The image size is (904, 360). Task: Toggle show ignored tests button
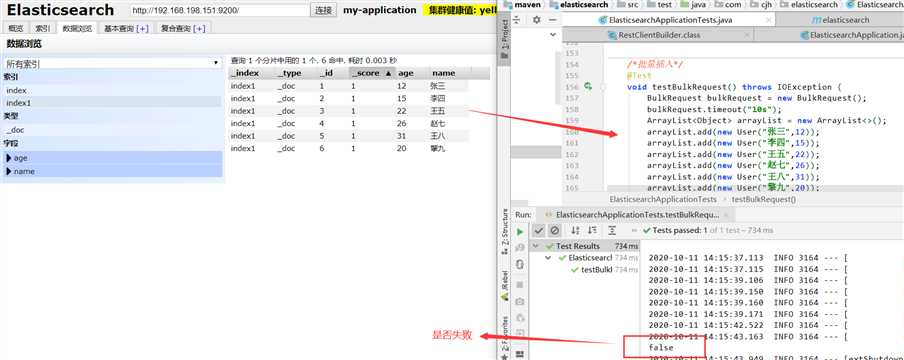tap(554, 230)
